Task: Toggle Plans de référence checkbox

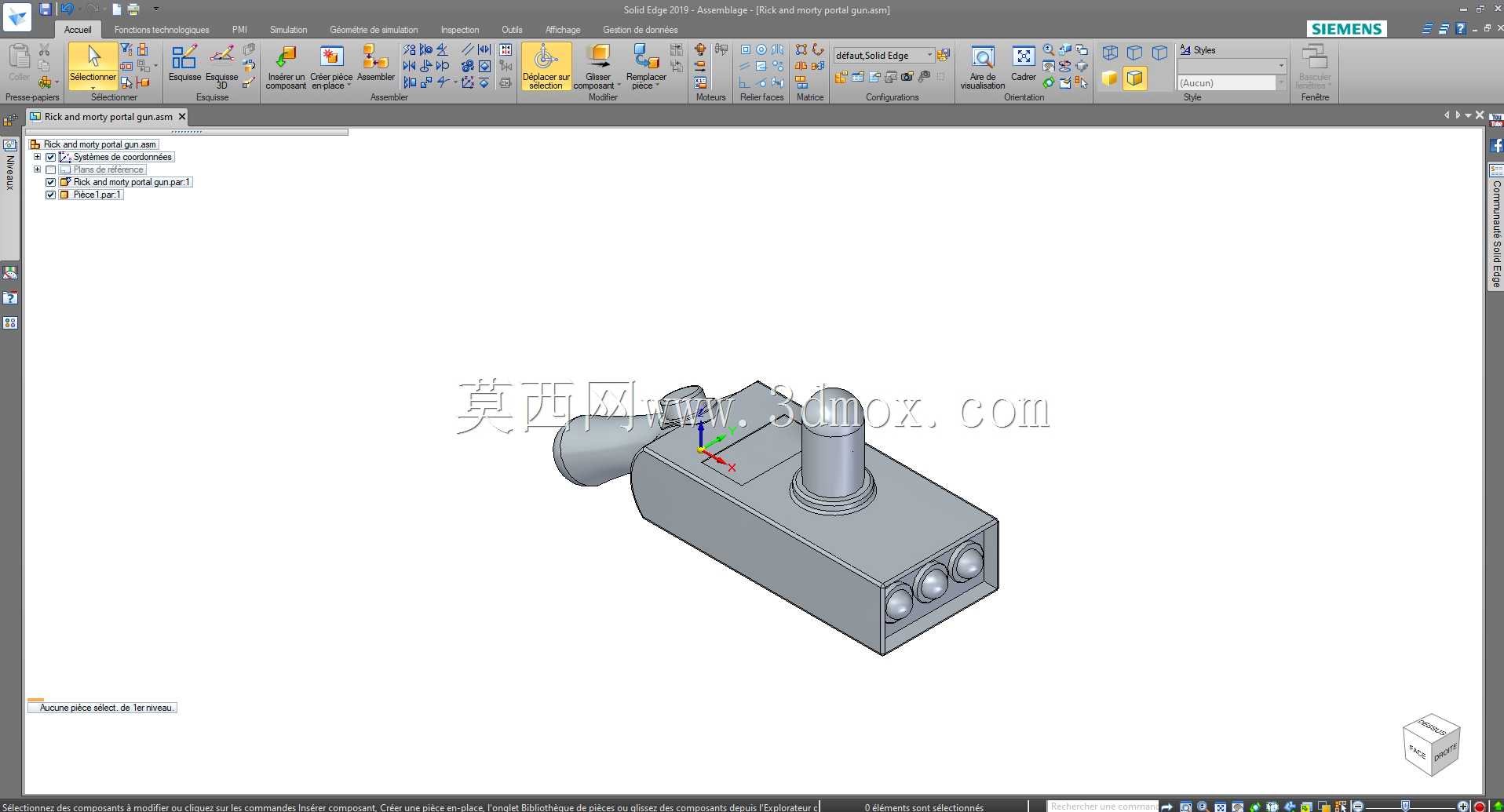Action: 51,169
